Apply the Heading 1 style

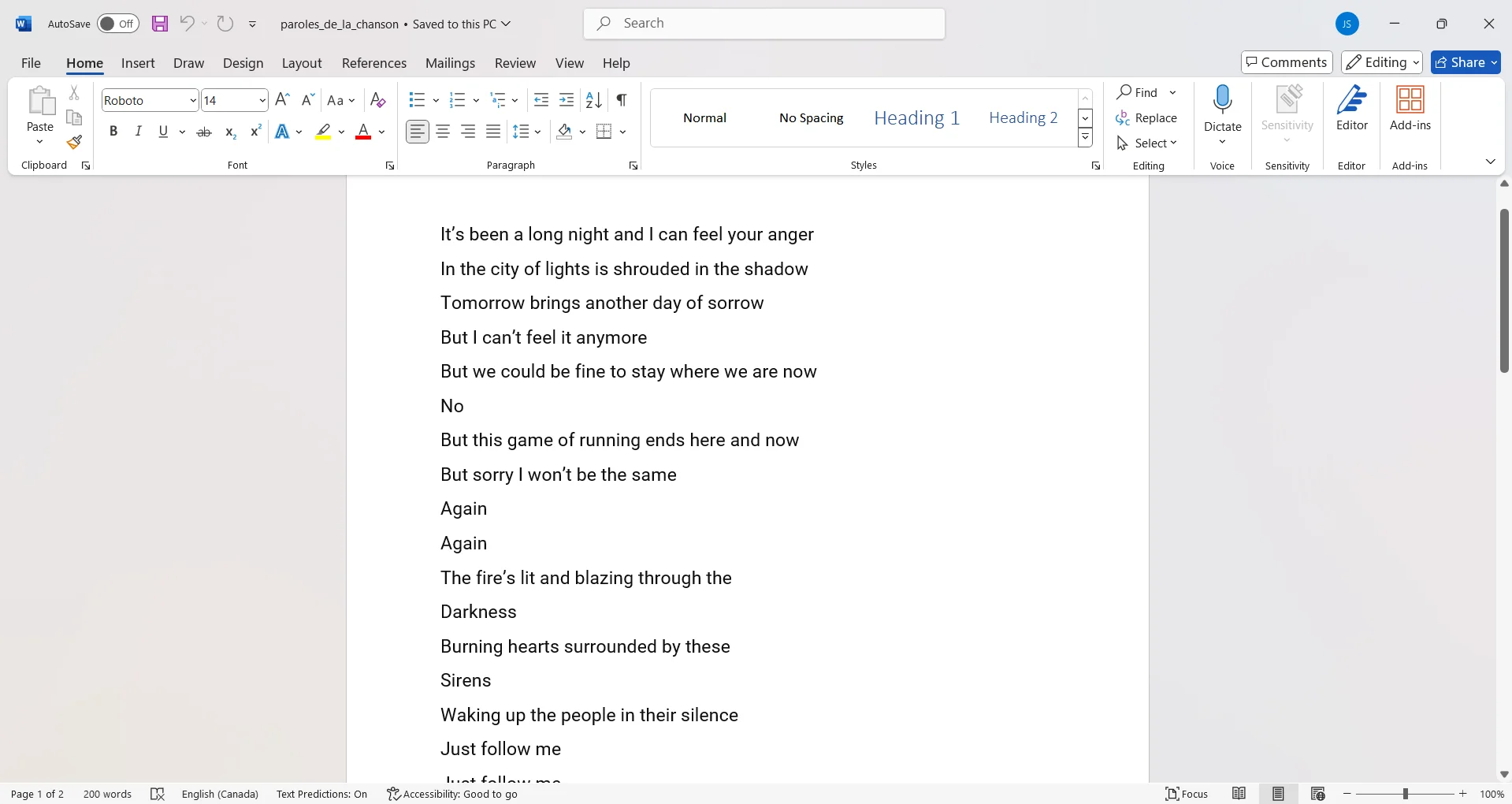point(917,117)
